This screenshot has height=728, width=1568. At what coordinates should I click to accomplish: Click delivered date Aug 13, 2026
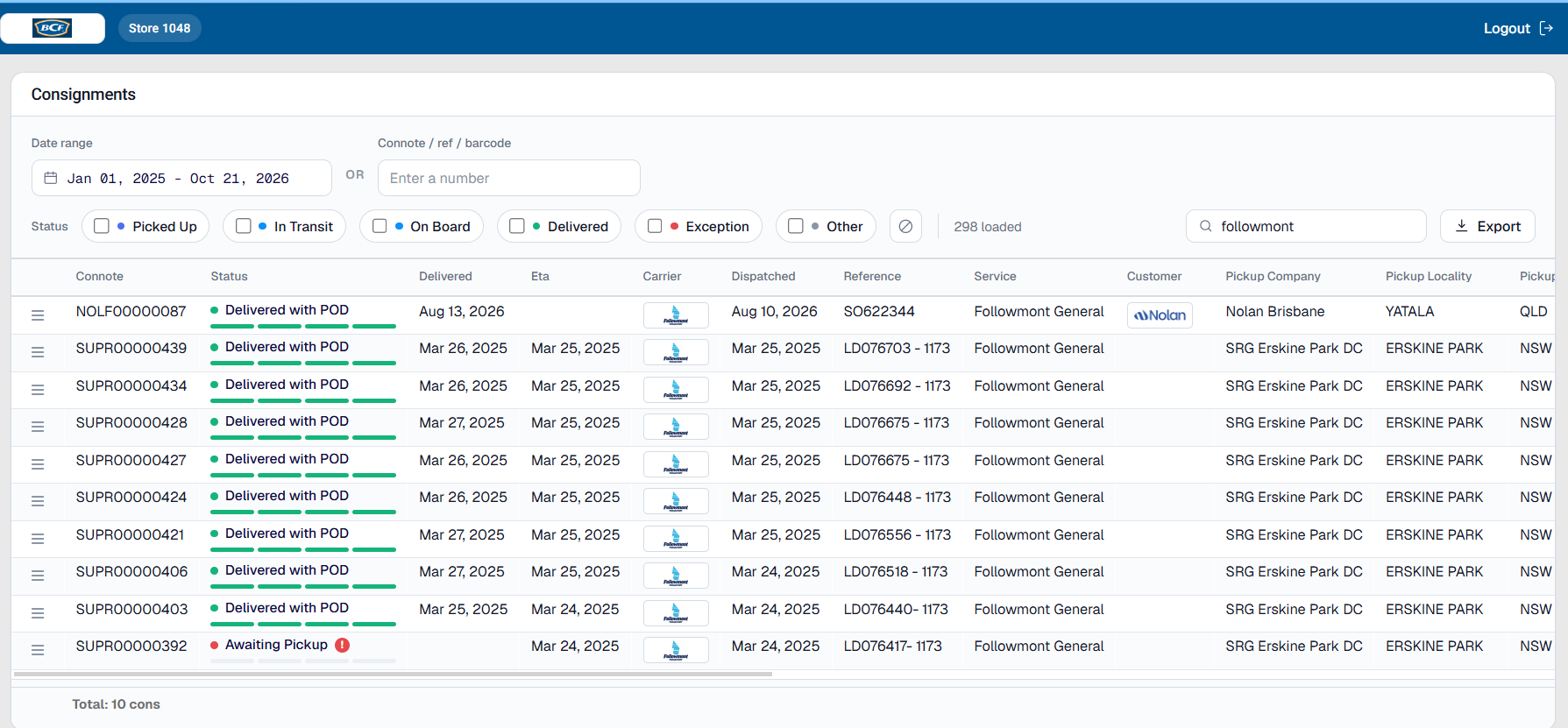[x=462, y=311]
